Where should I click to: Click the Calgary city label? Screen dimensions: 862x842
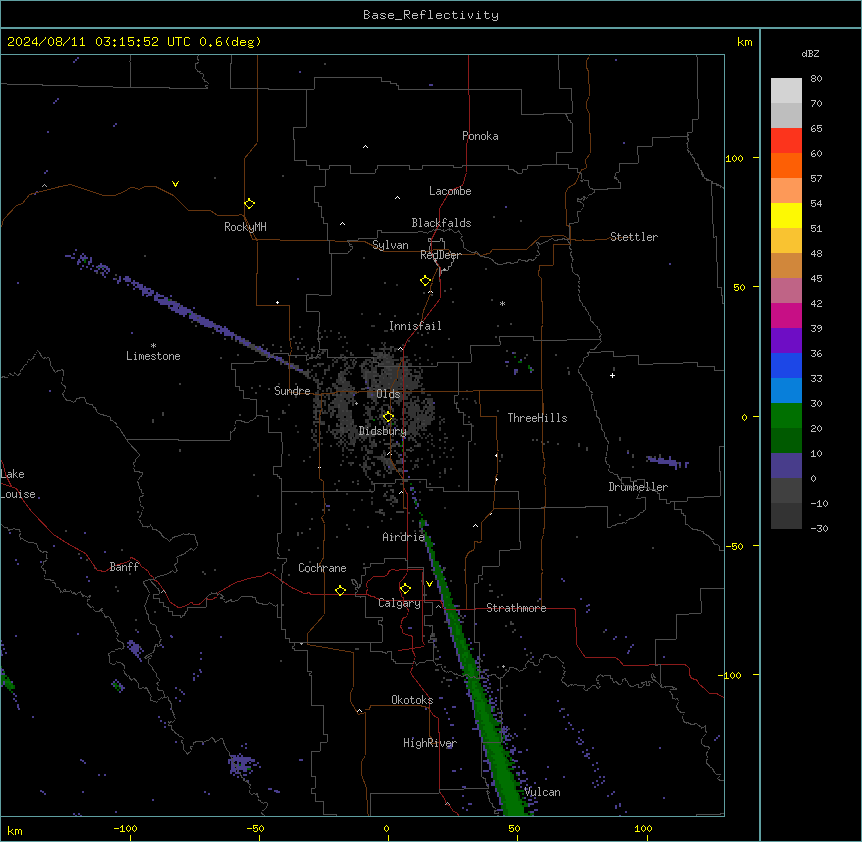tap(399, 603)
